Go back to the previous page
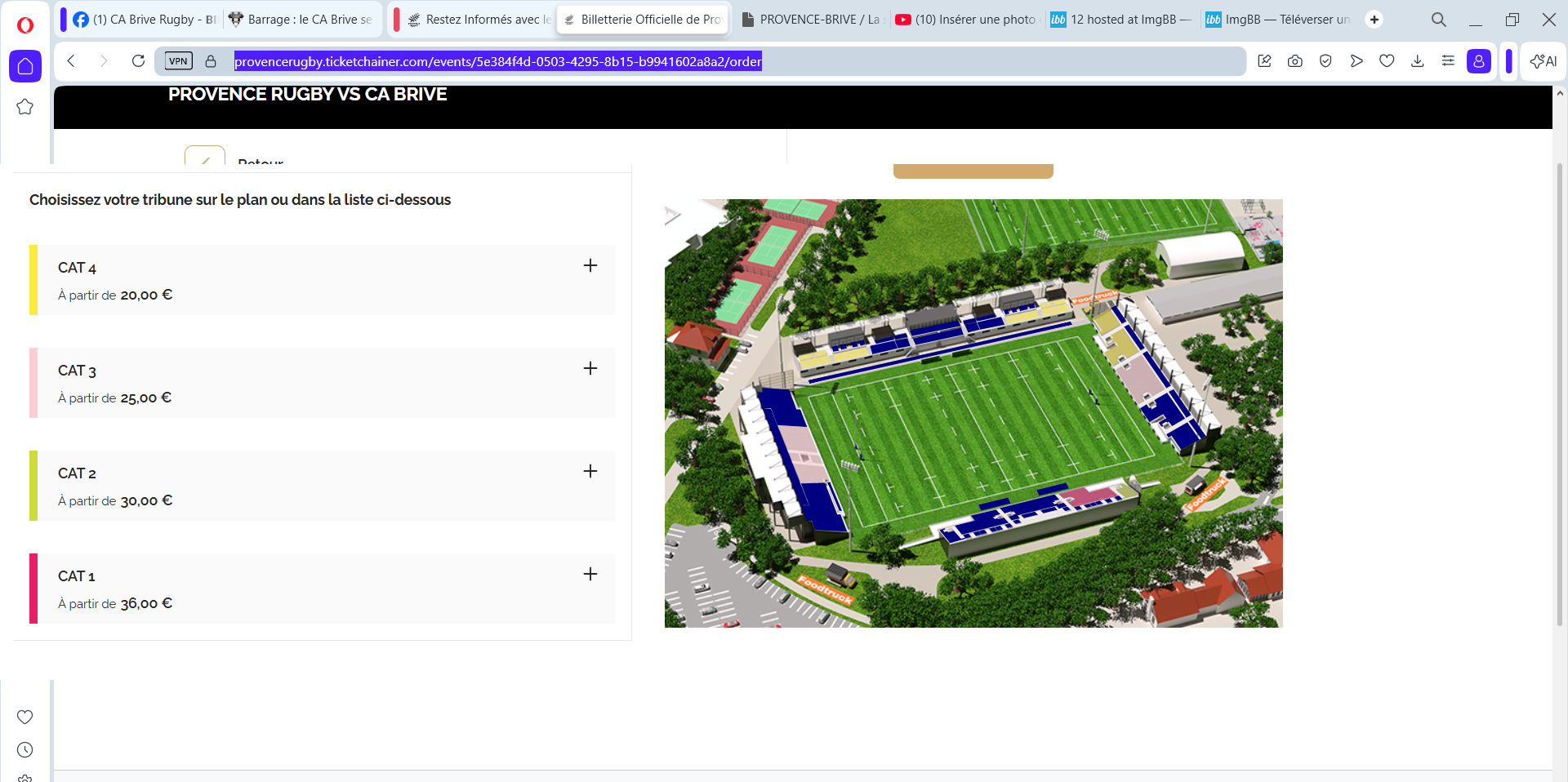1568x782 pixels. [x=72, y=61]
